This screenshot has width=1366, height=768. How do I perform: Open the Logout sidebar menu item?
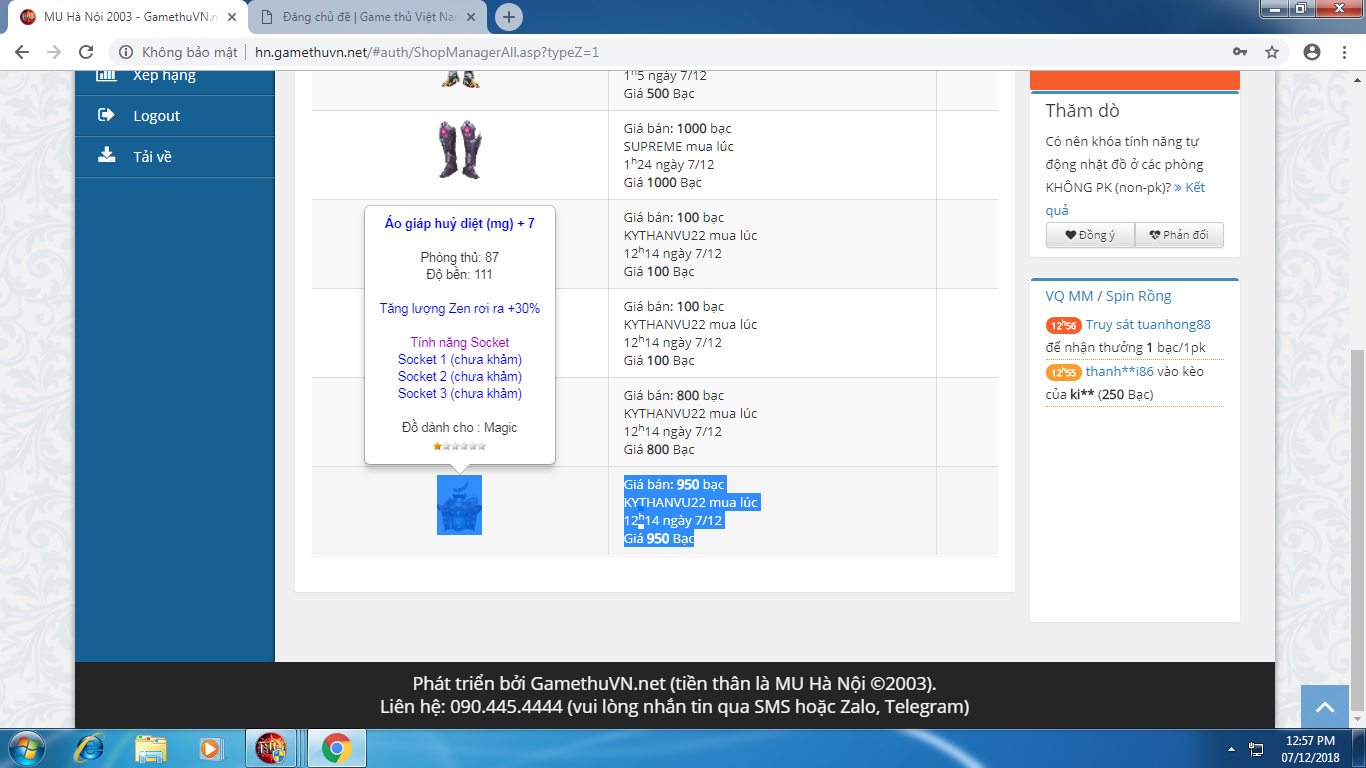(x=175, y=116)
